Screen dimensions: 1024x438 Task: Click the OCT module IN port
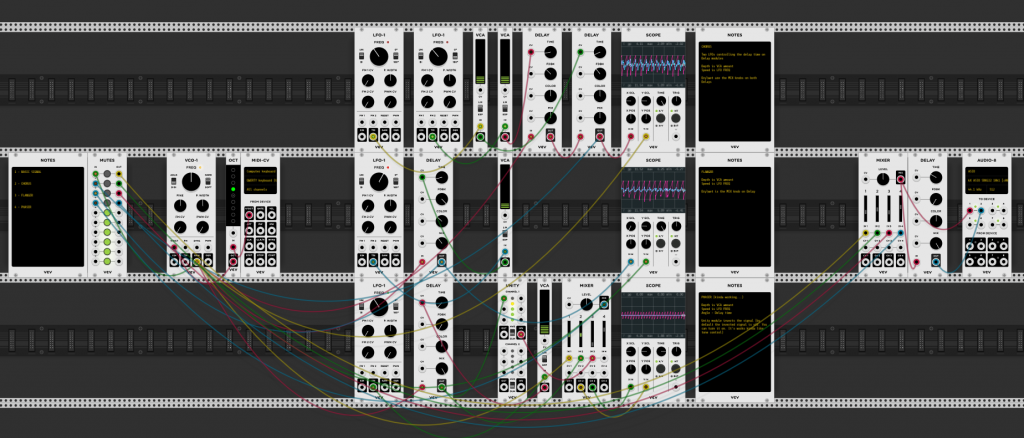[233, 247]
